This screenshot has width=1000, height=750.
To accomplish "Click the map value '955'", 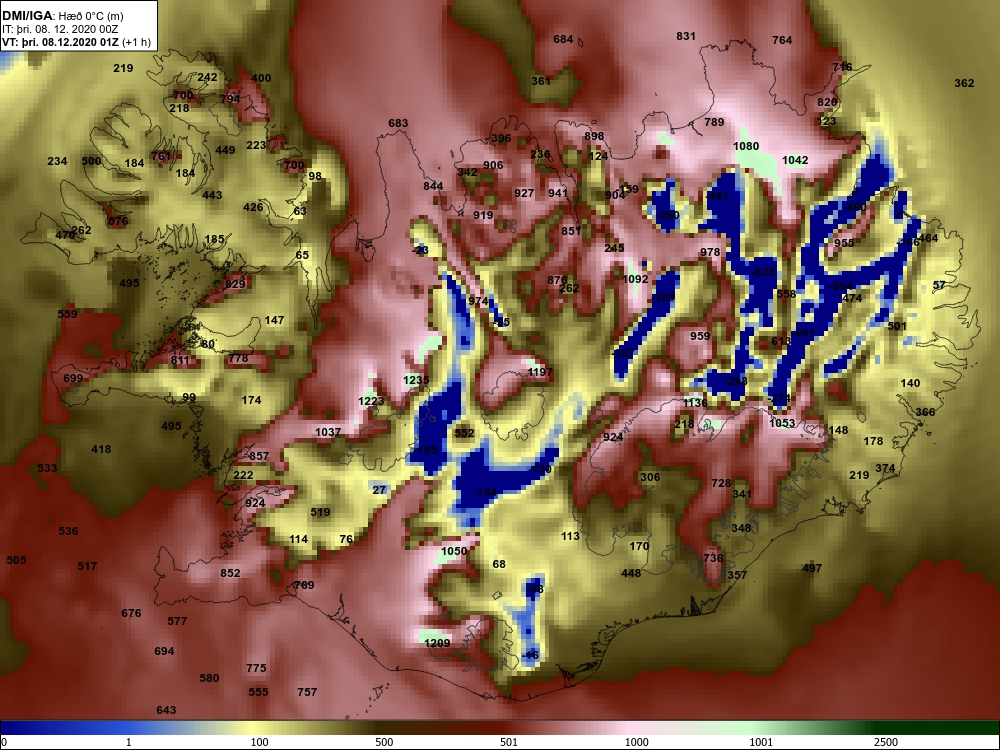I will tap(844, 243).
